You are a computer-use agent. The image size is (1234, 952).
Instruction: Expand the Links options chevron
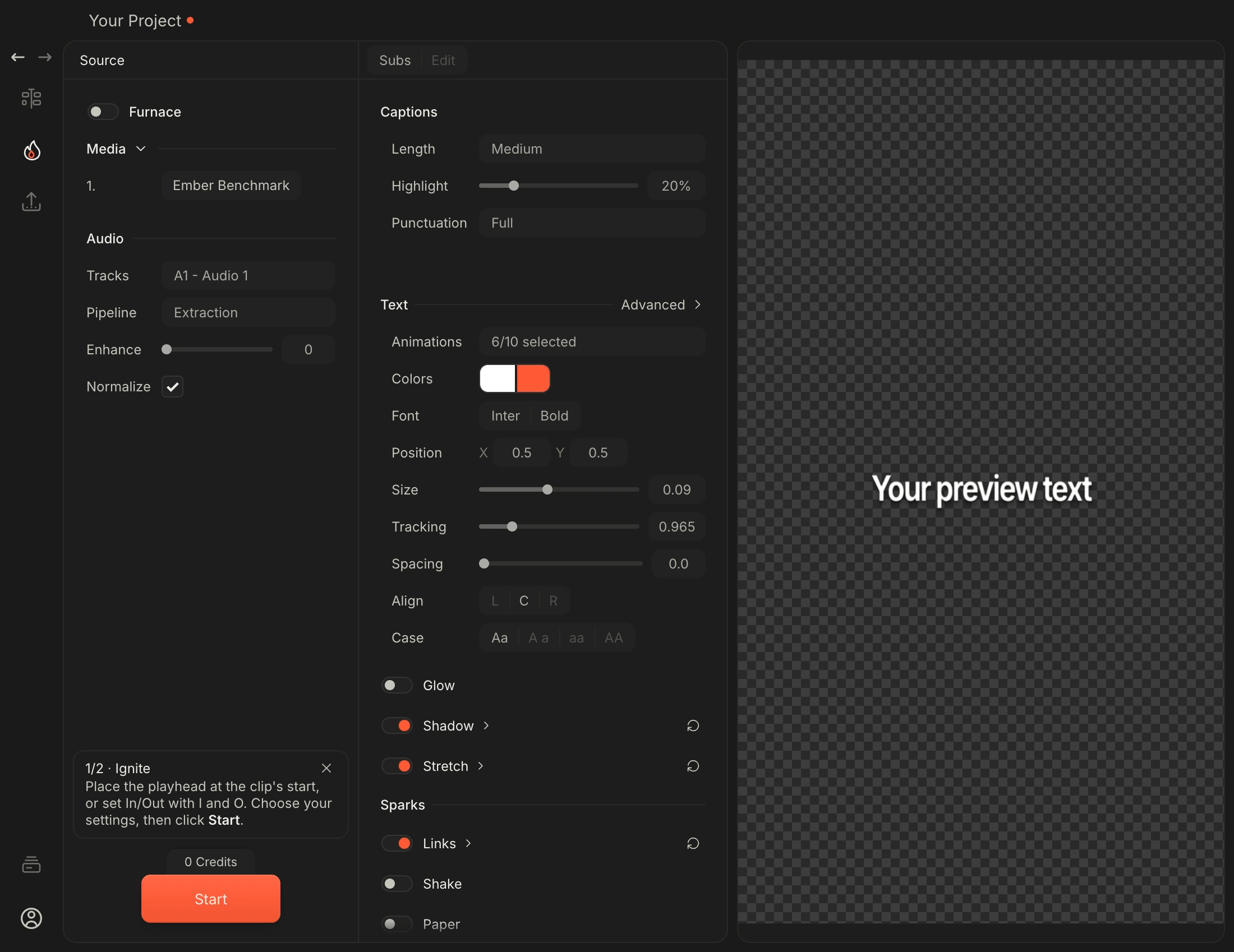[x=468, y=844]
